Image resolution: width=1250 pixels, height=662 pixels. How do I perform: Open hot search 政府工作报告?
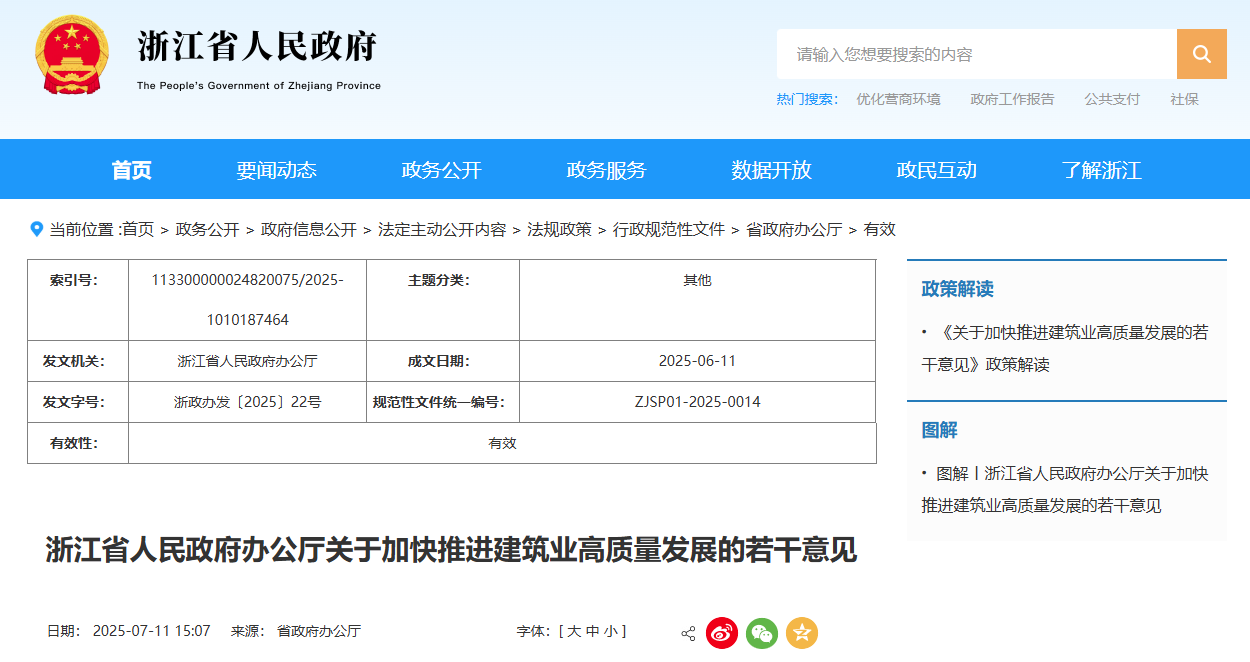coord(1012,99)
